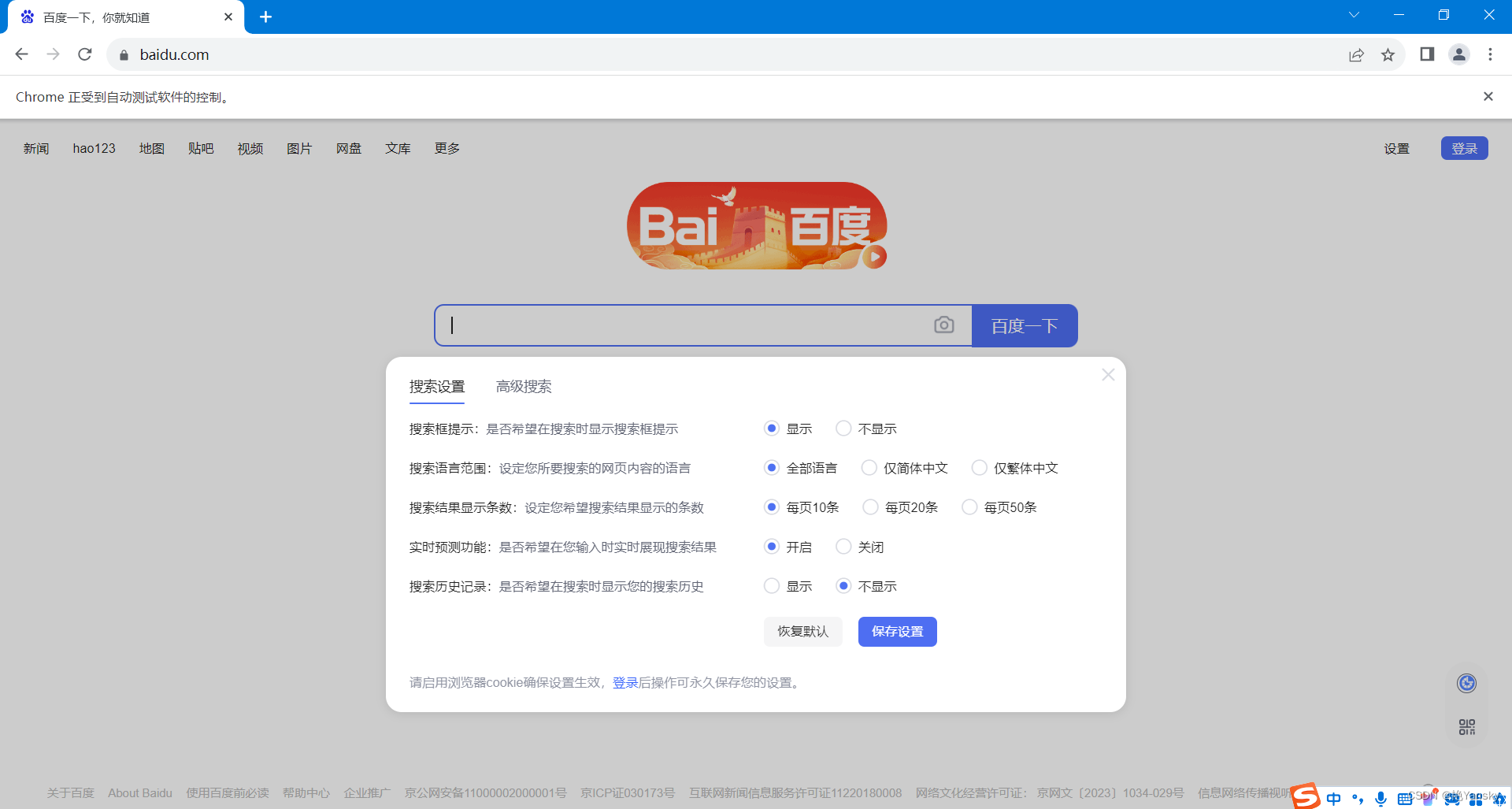Expand the Chrome tab search chevron

tap(1354, 15)
